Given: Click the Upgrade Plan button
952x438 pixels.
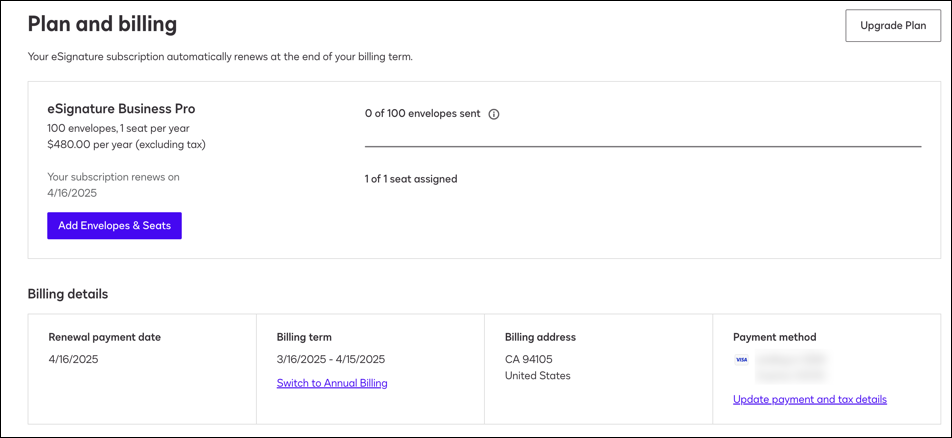Looking at the screenshot, I should tap(893, 26).
